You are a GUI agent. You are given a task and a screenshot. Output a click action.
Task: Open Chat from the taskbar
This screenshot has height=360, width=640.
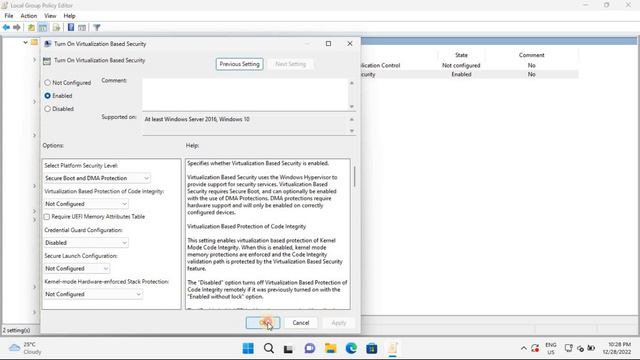click(310, 348)
